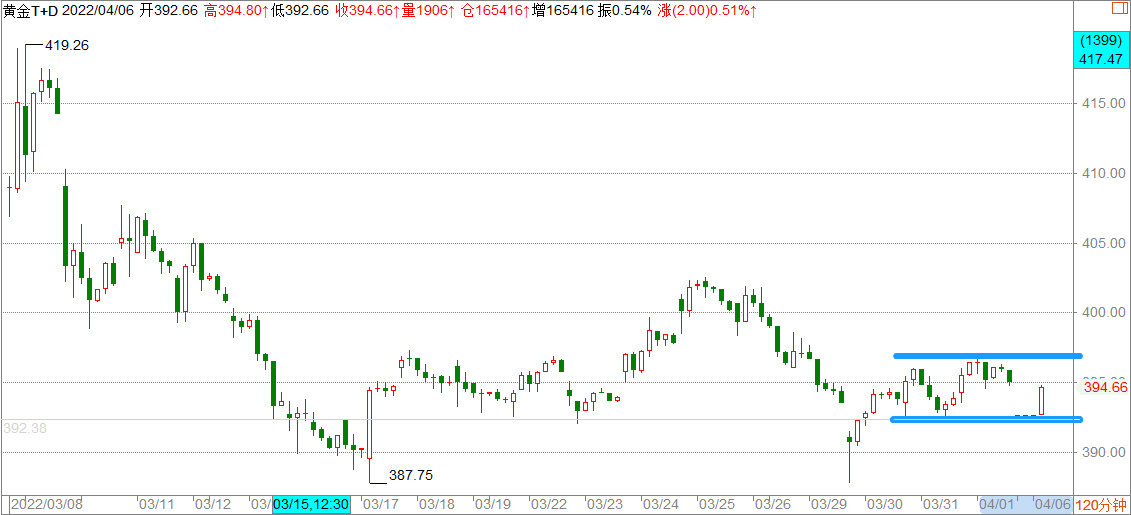
Task: Click the 03/26 date label
Action: pyautogui.click(x=771, y=503)
